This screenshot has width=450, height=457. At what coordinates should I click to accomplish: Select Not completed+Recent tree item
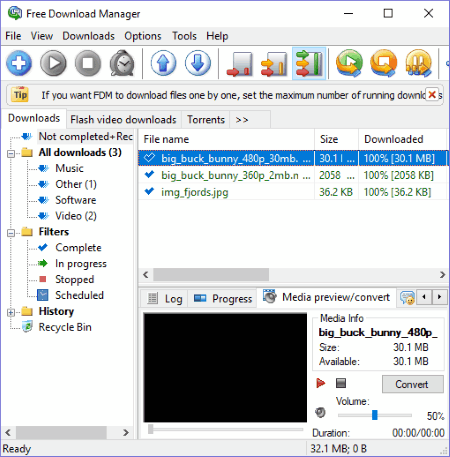tap(85, 136)
